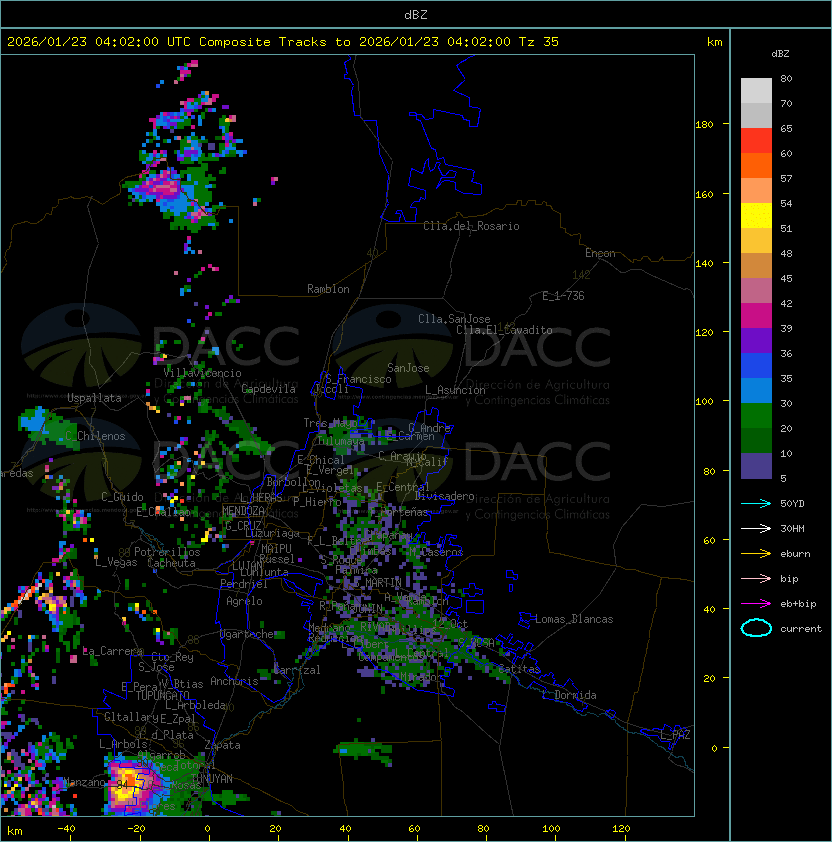Click the 'E_1-736' map label
Viewport: 832px width, 842px height.
click(x=563, y=296)
